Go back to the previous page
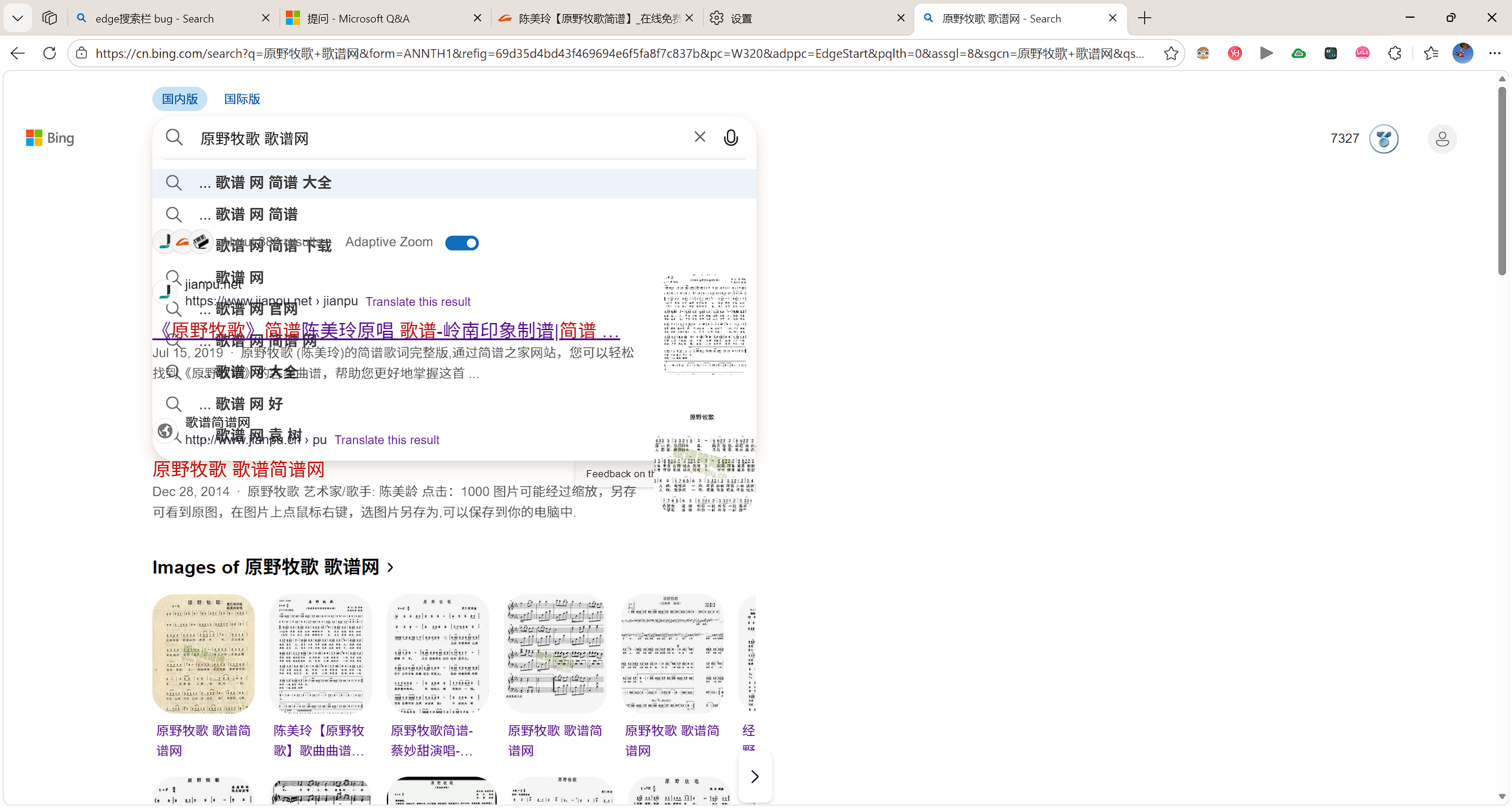Screen dimensions: 1512x808 coord(18,53)
